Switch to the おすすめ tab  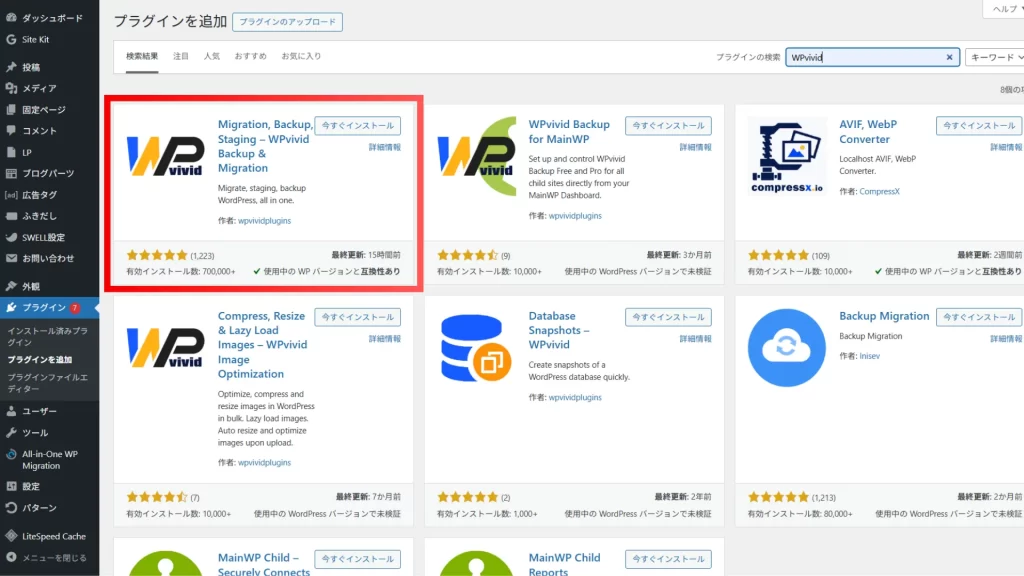[249, 56]
